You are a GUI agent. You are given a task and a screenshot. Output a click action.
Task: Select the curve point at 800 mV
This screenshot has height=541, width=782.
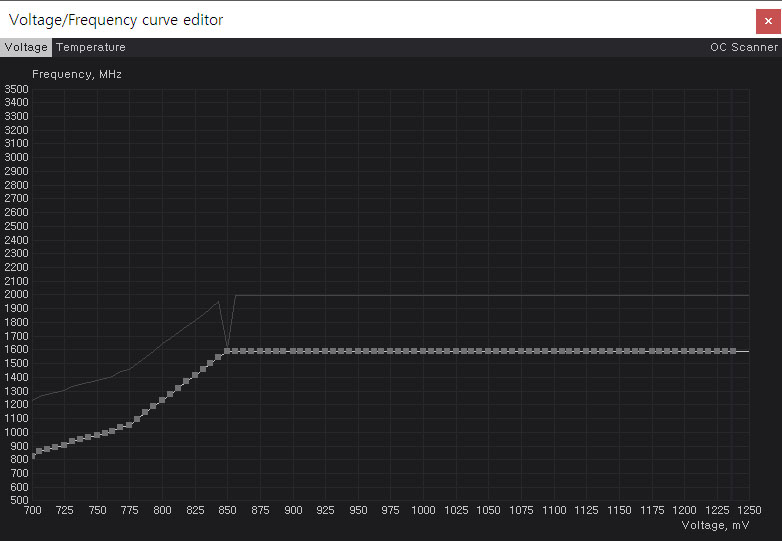click(162, 400)
